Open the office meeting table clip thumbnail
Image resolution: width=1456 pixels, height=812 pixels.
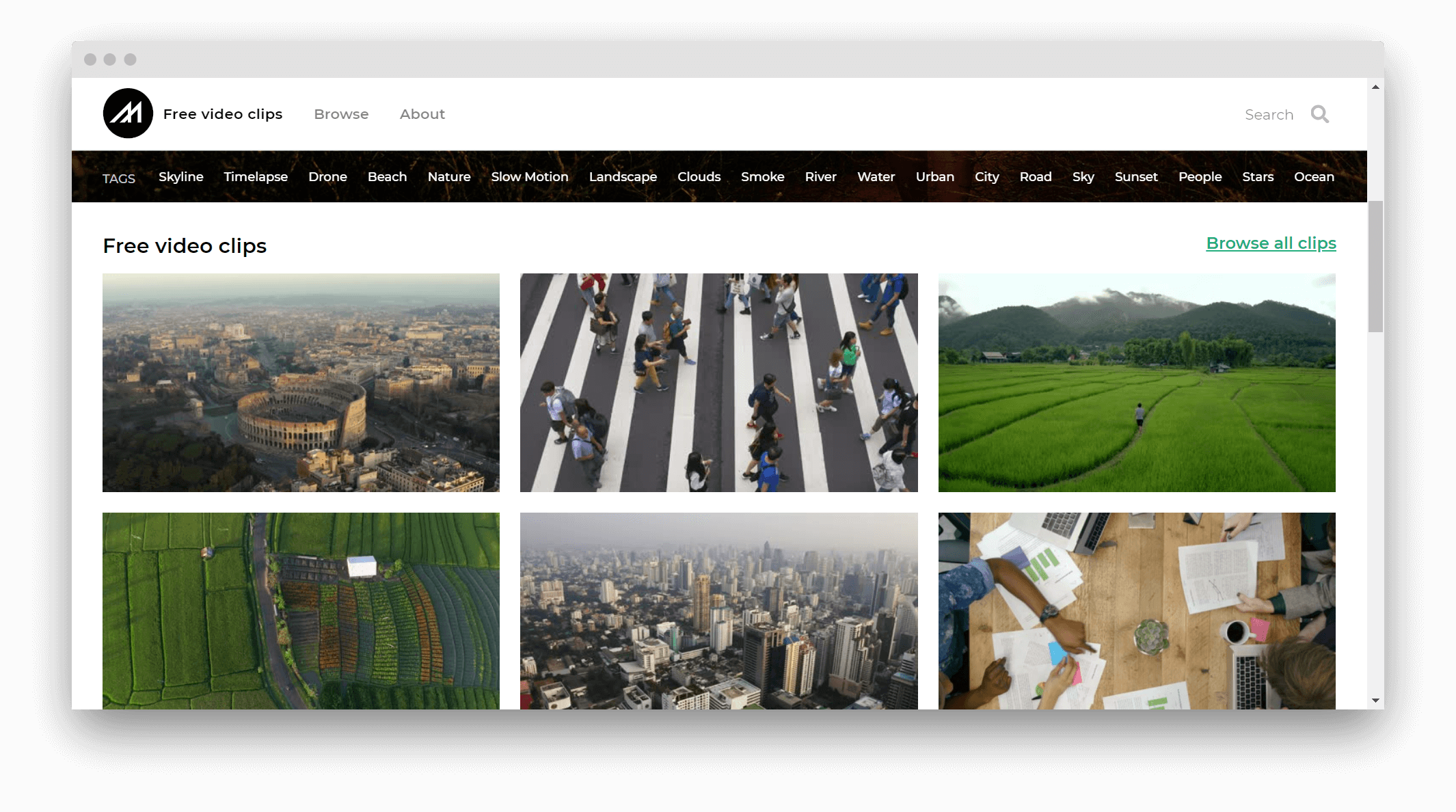(x=1137, y=611)
